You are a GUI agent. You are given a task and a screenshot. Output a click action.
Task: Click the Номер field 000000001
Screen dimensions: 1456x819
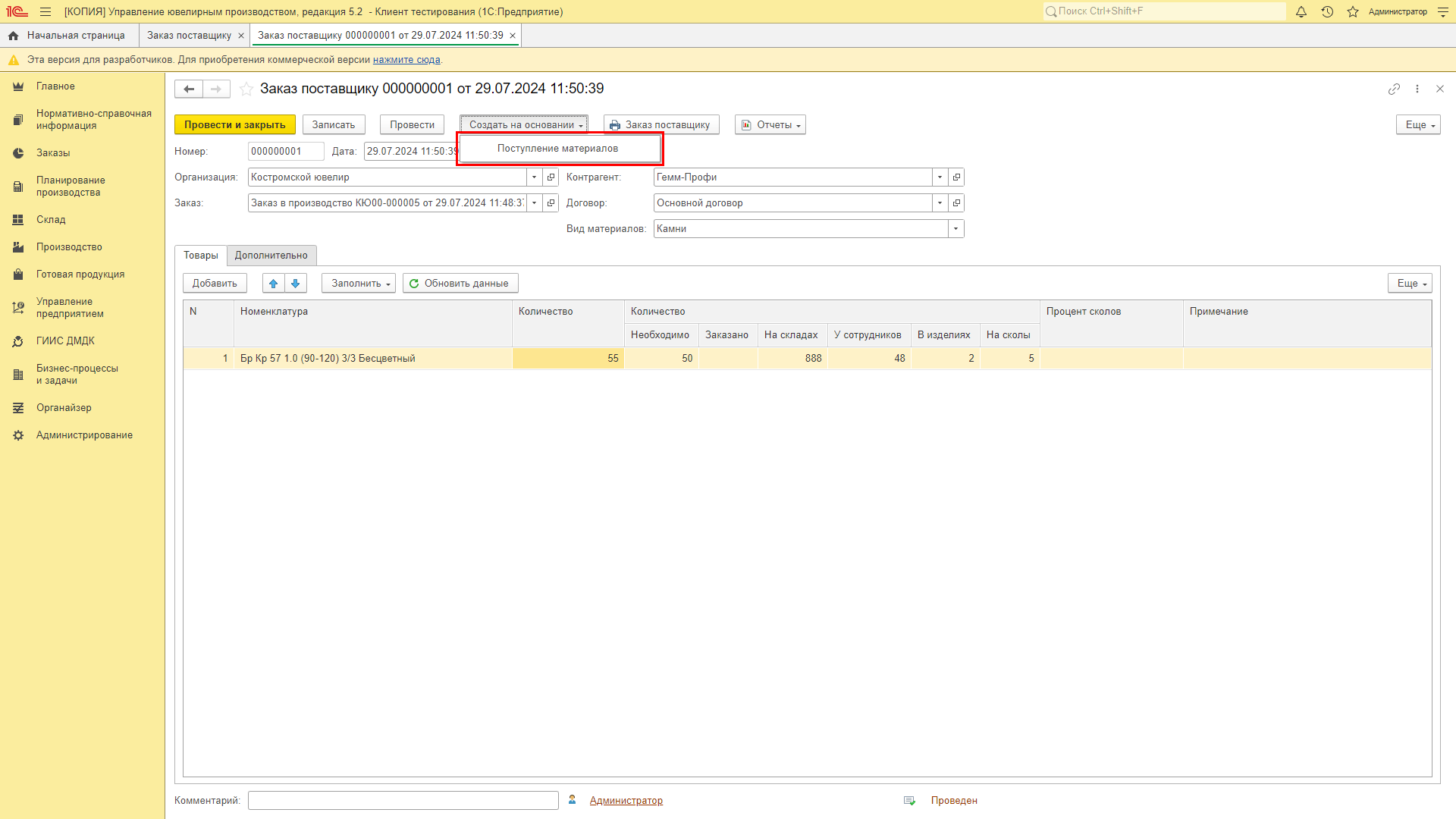tap(286, 151)
